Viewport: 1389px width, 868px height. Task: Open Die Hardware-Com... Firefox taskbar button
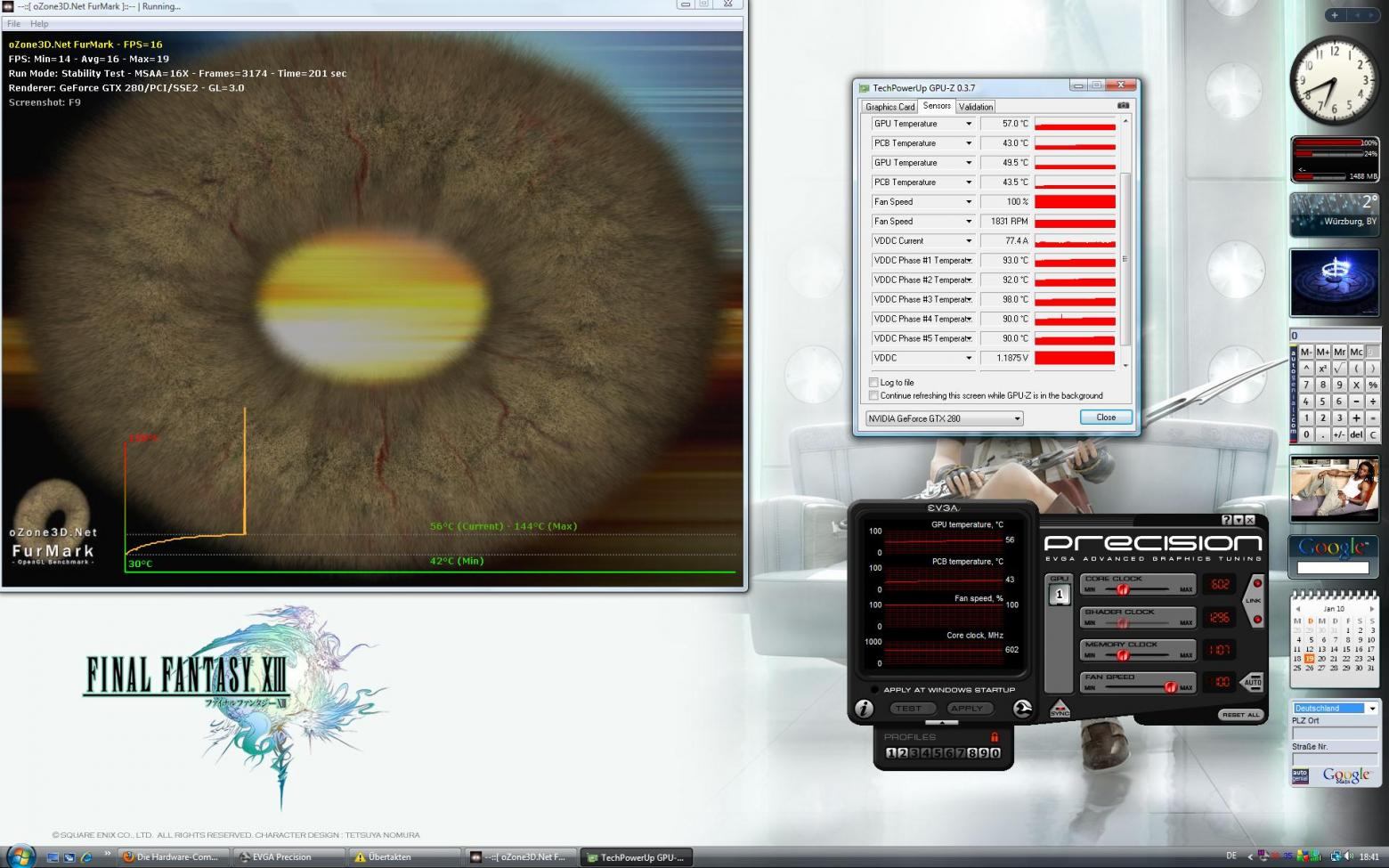pyautogui.click(x=174, y=857)
